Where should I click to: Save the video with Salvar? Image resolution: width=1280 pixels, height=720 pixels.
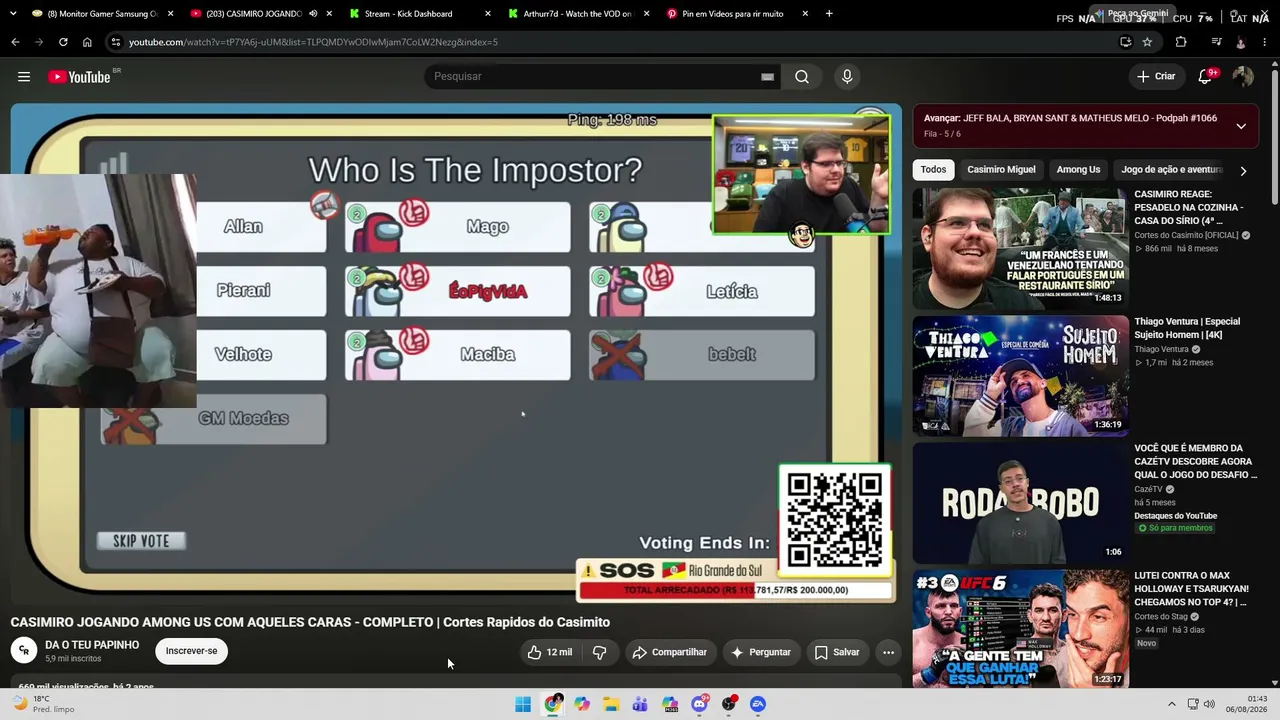point(837,652)
